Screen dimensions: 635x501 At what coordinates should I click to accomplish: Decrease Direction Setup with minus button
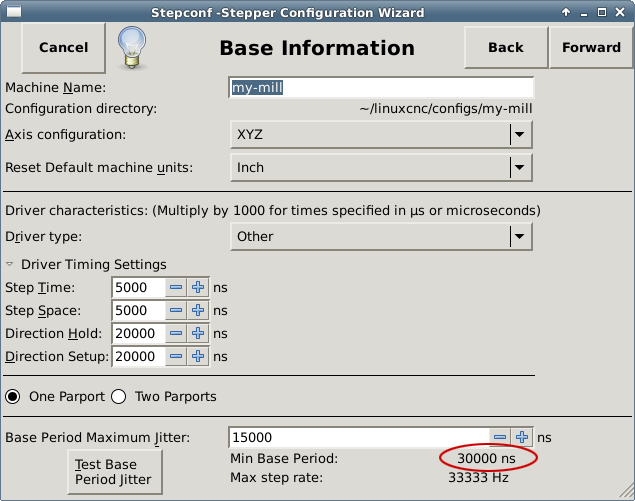[176, 357]
